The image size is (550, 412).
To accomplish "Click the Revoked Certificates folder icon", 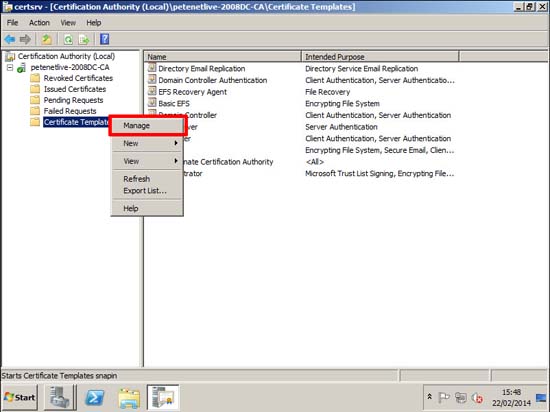I will (x=35, y=78).
